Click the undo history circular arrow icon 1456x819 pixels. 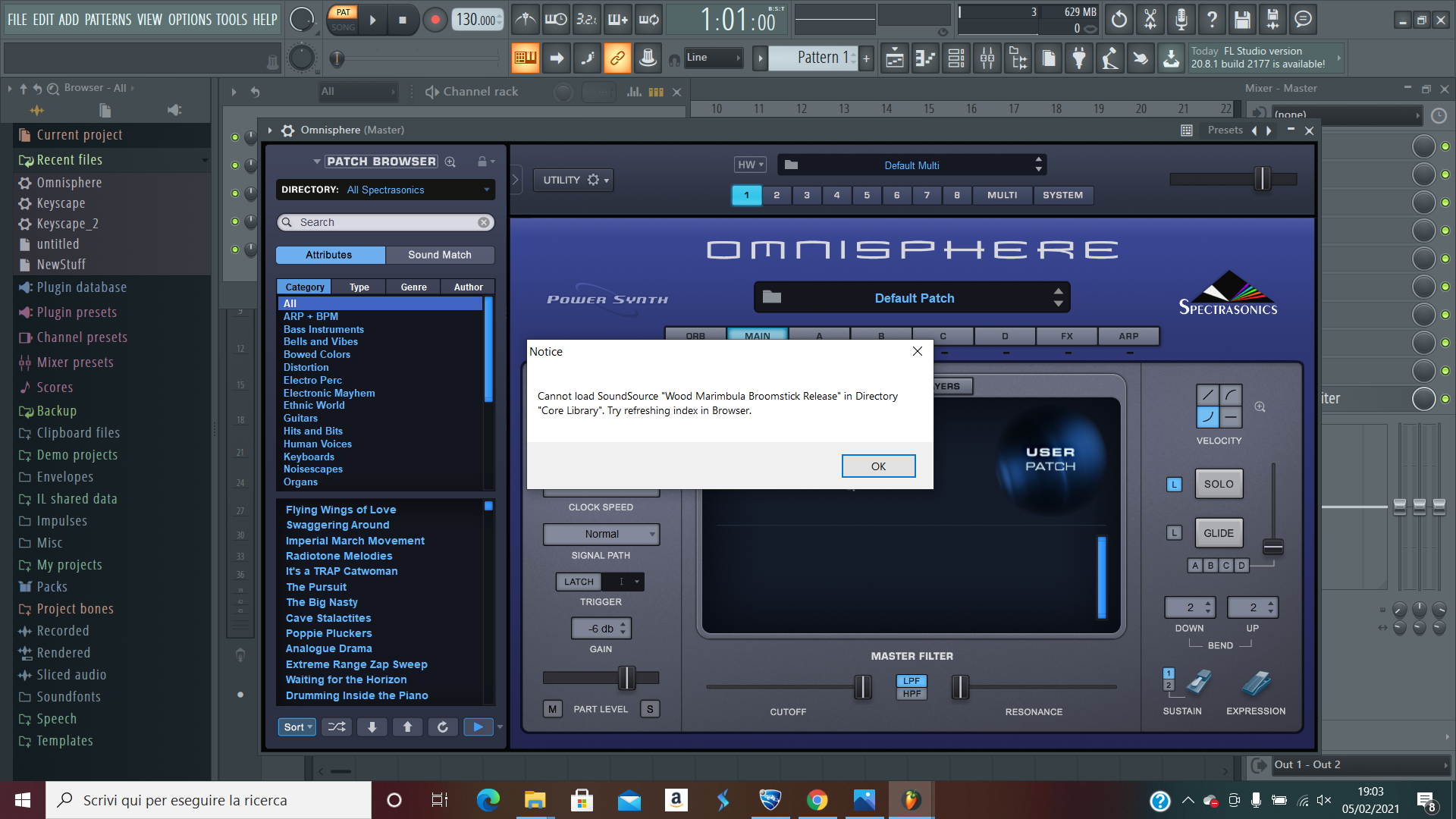1119,20
